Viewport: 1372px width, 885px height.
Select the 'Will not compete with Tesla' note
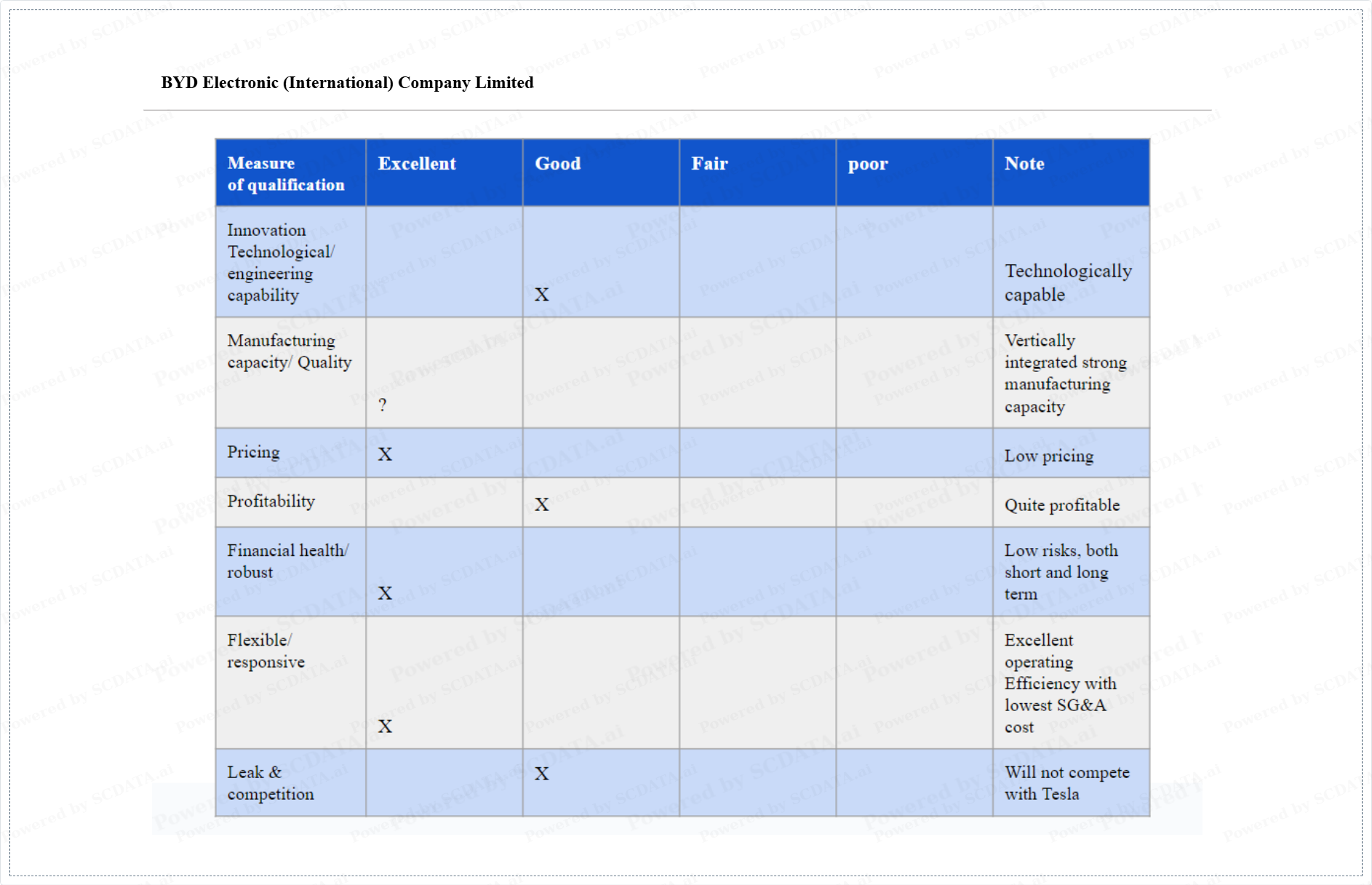click(x=1067, y=783)
